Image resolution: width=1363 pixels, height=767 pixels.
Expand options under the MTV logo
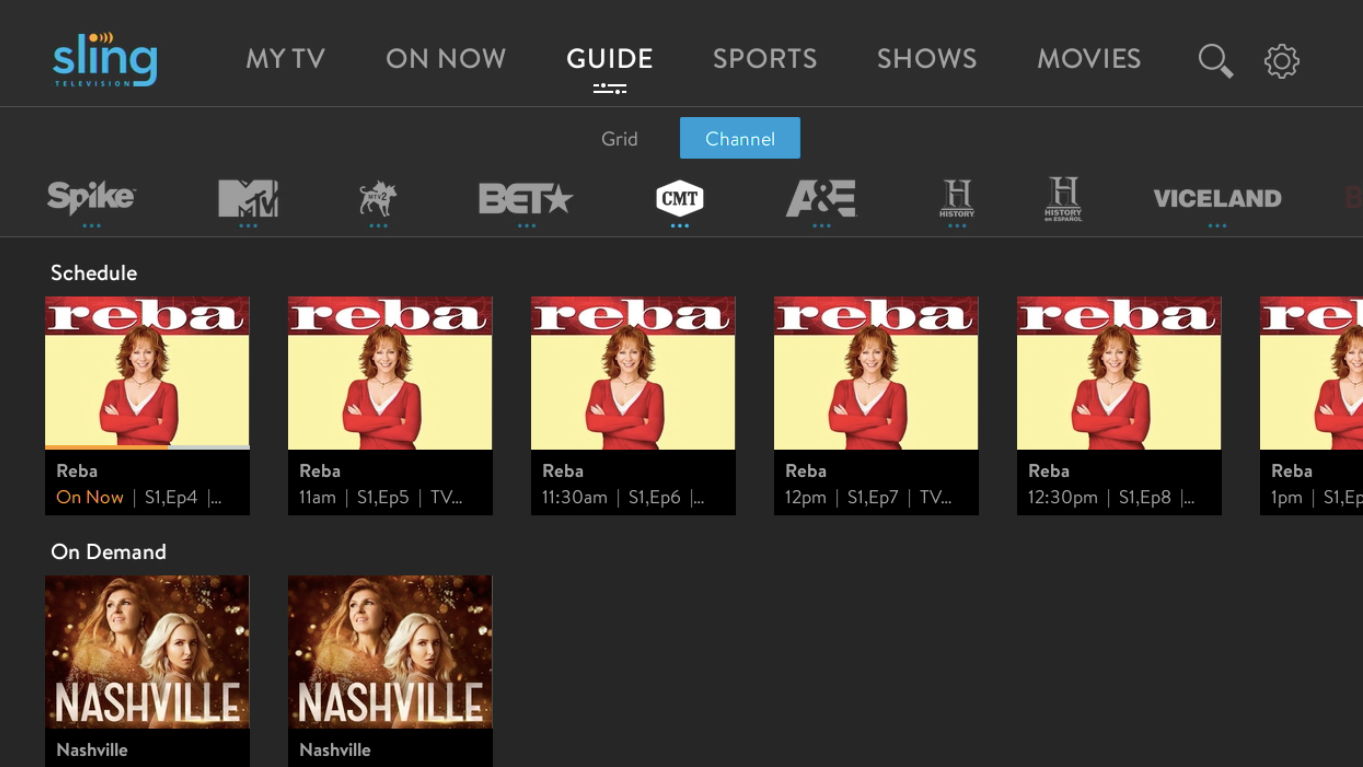click(247, 224)
